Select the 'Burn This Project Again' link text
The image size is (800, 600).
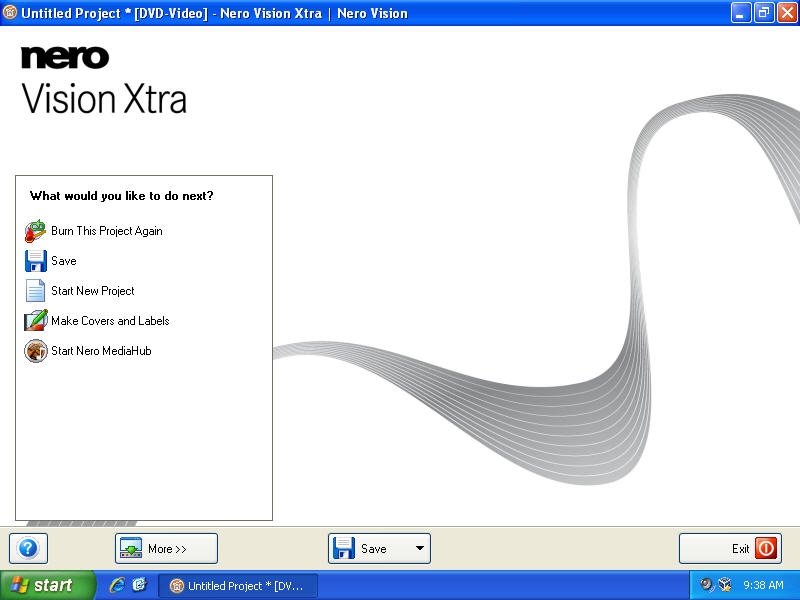107,231
